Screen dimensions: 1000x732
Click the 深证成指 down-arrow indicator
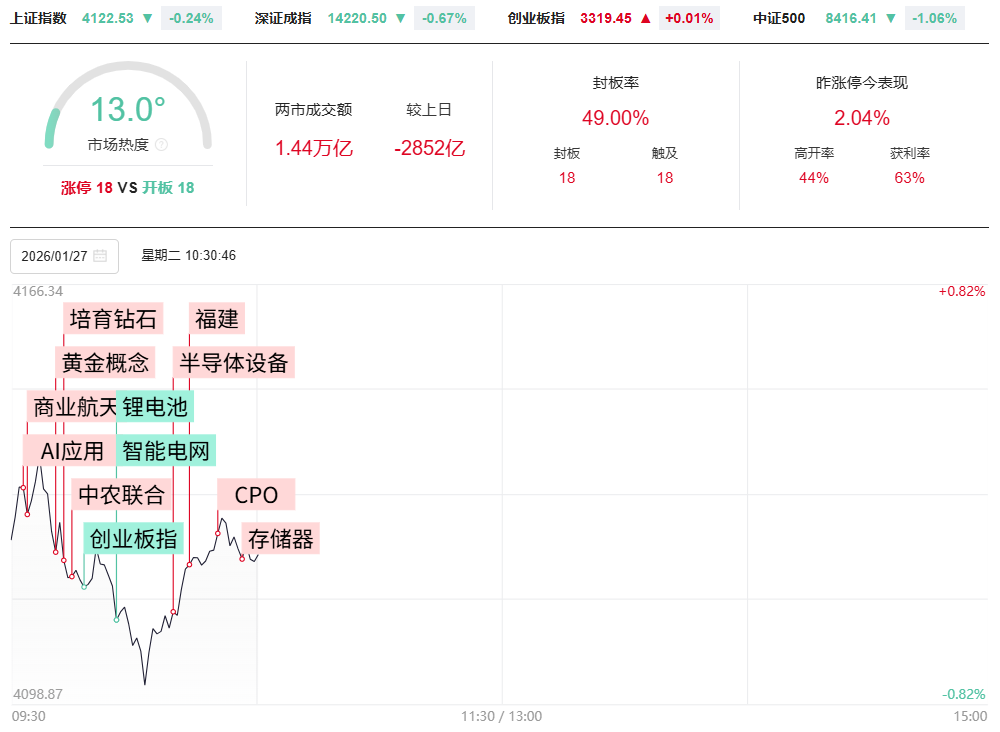401,18
